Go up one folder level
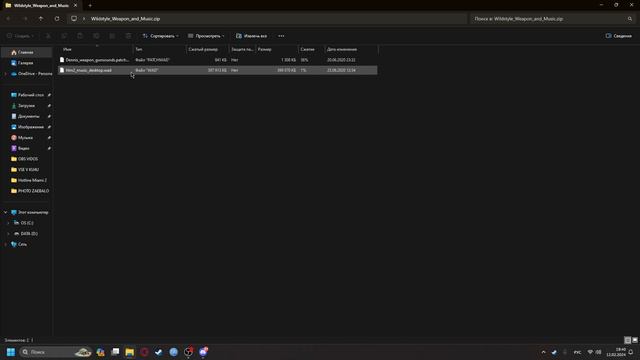 pyautogui.click(x=41, y=19)
